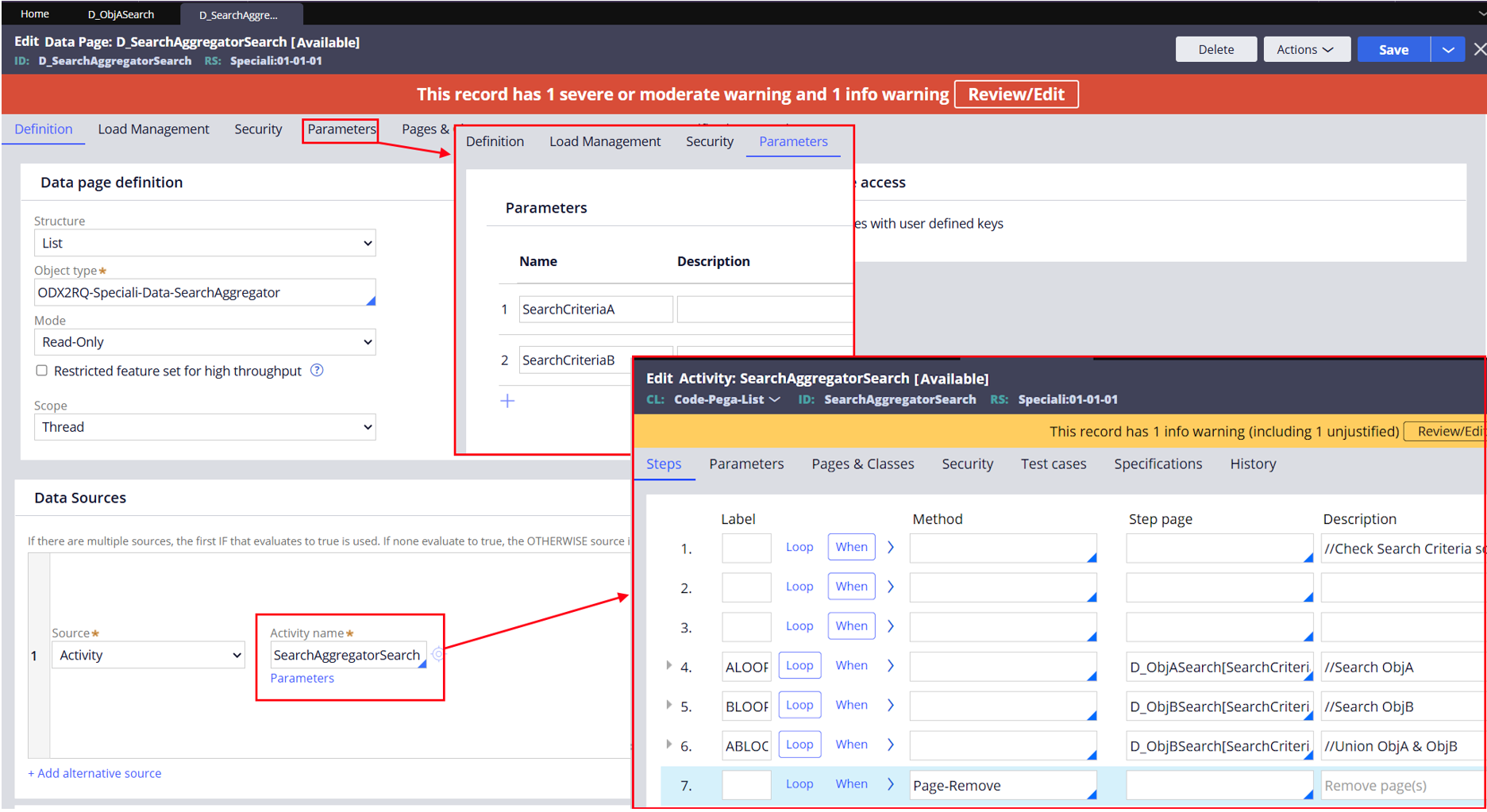Switch to the Load Management tab

[153, 129]
